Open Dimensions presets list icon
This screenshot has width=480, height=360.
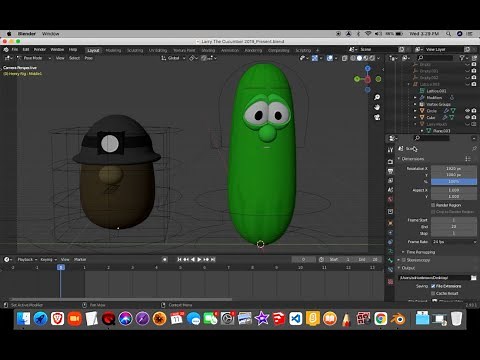coord(468,159)
